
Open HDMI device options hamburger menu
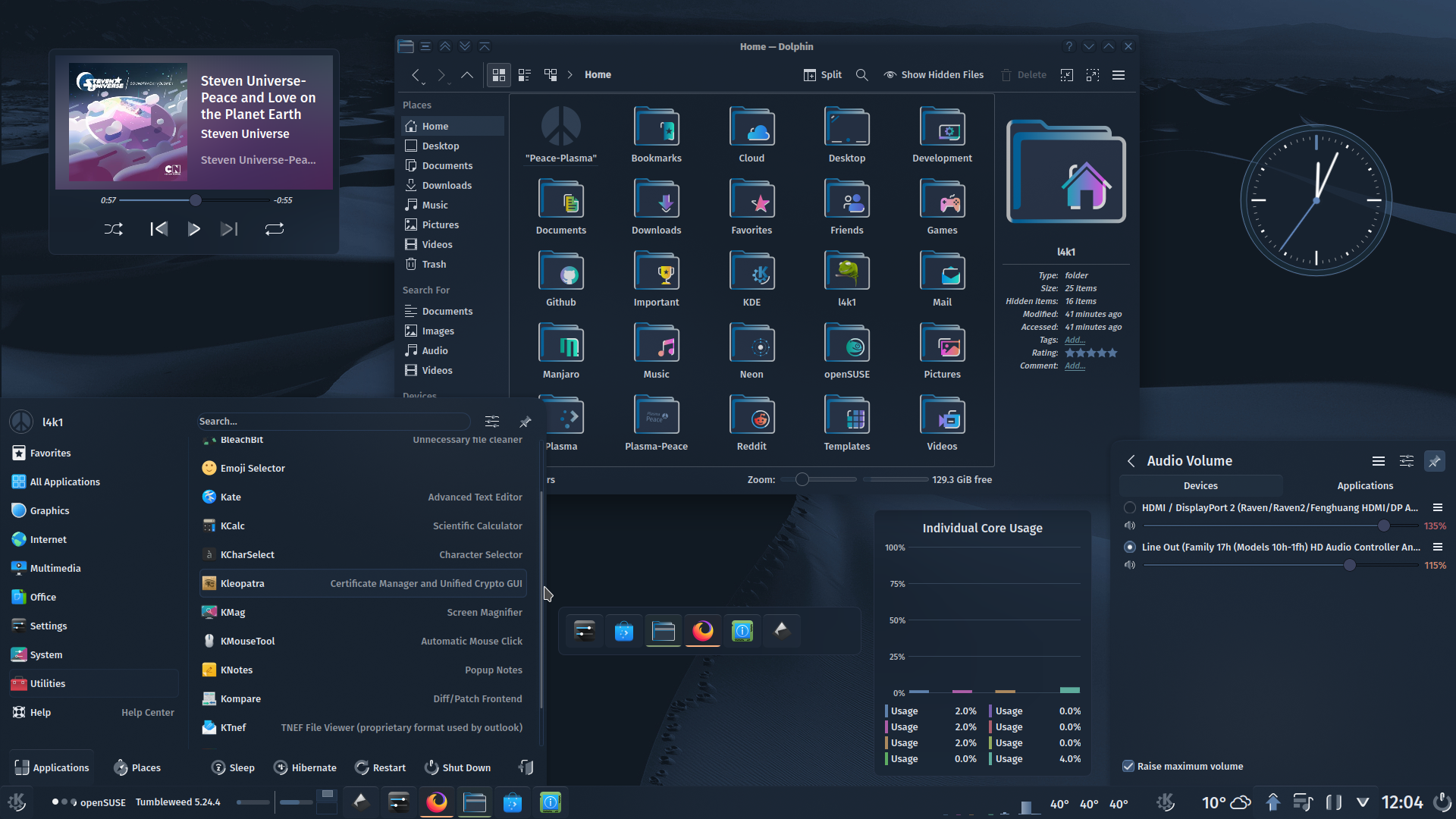click(1437, 507)
